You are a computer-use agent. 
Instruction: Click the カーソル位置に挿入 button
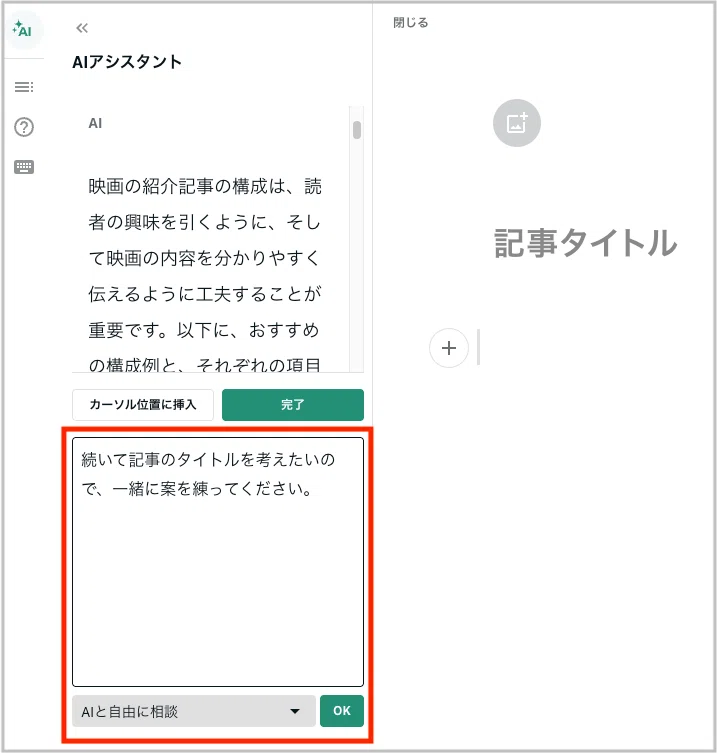(x=143, y=405)
